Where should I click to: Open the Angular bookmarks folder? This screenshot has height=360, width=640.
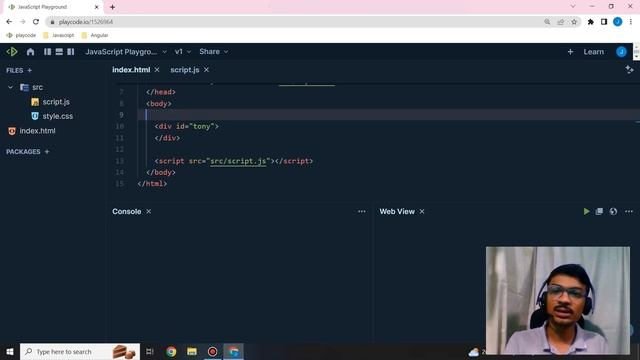[x=95, y=36]
